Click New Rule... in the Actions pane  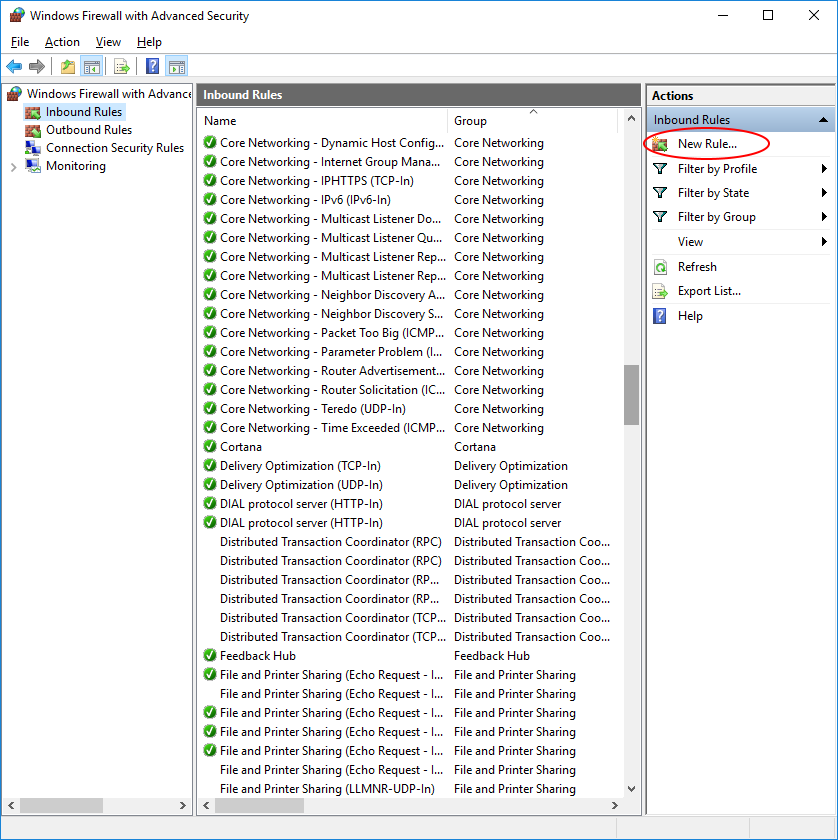point(707,144)
